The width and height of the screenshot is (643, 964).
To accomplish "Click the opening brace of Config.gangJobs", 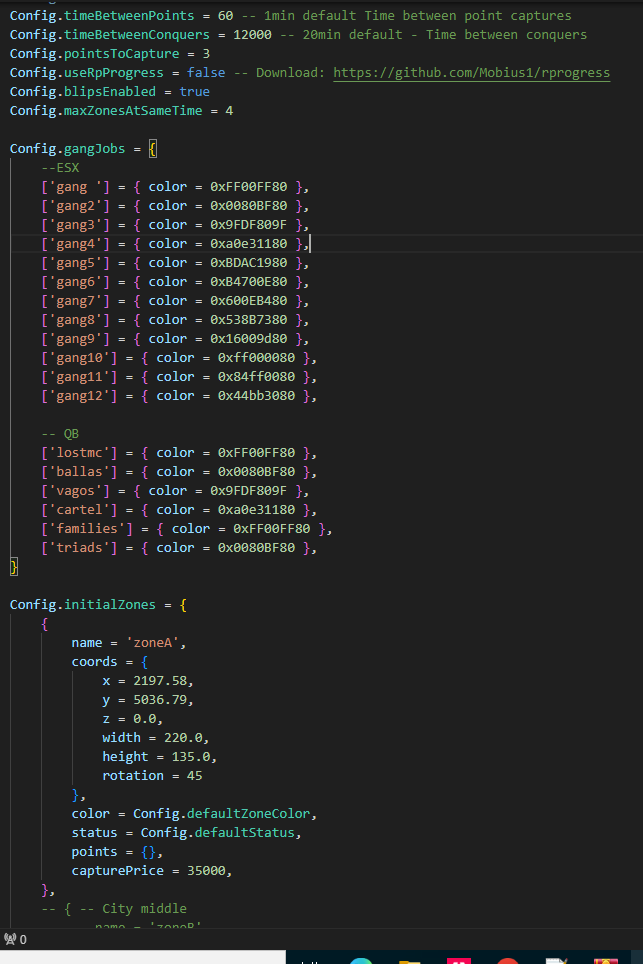I will [x=153, y=149].
